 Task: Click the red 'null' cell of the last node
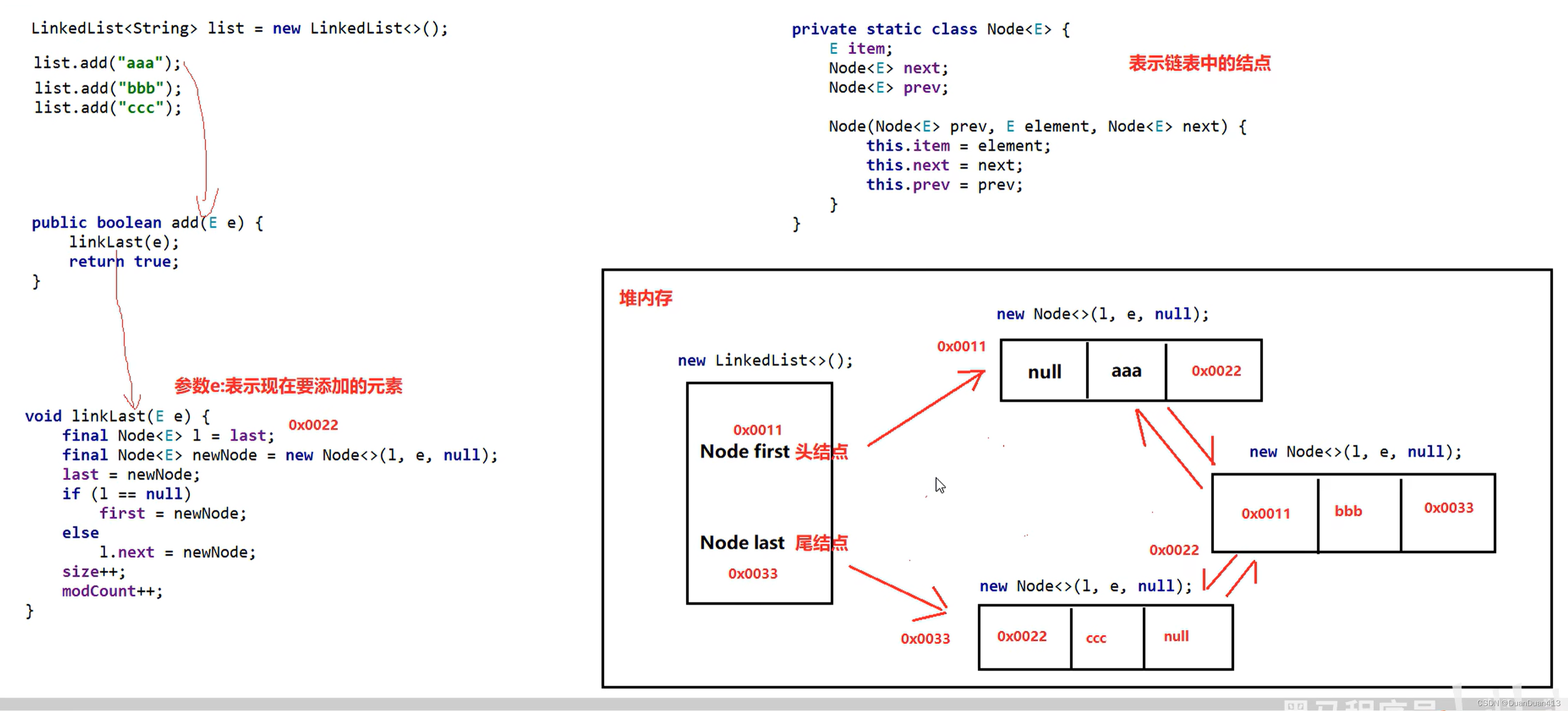(x=1176, y=636)
